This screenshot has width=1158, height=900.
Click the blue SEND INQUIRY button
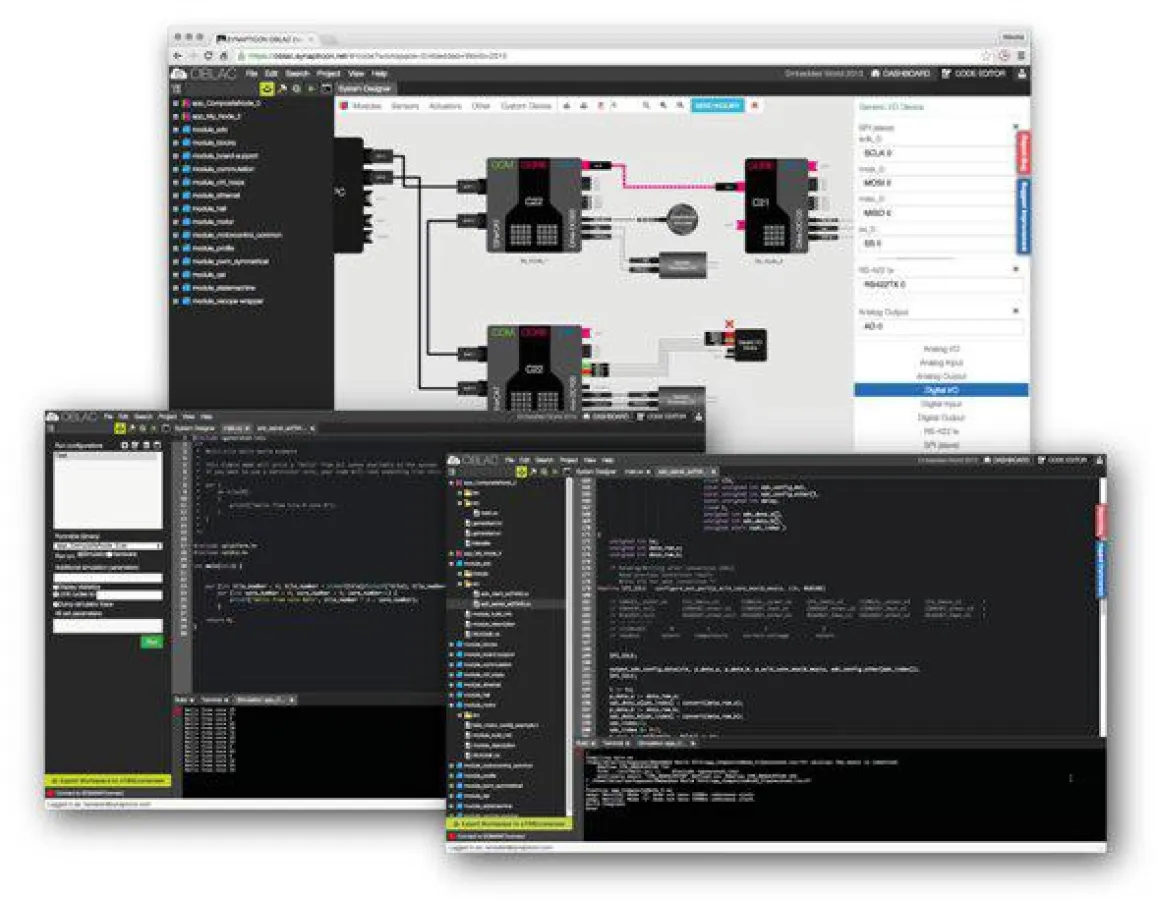coord(717,104)
